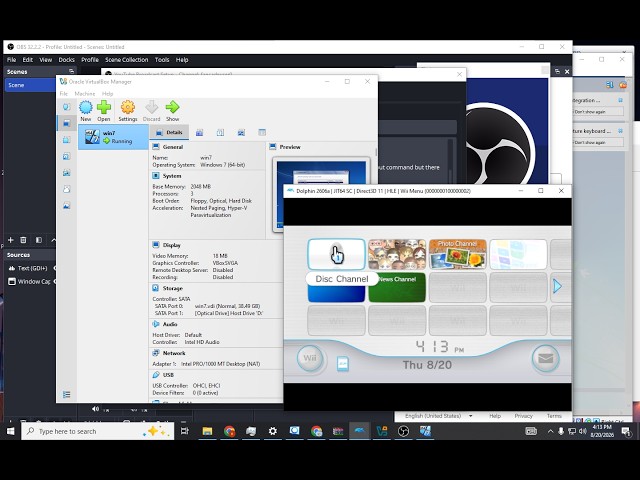Click the General section header in VirtualBox

coord(173,147)
